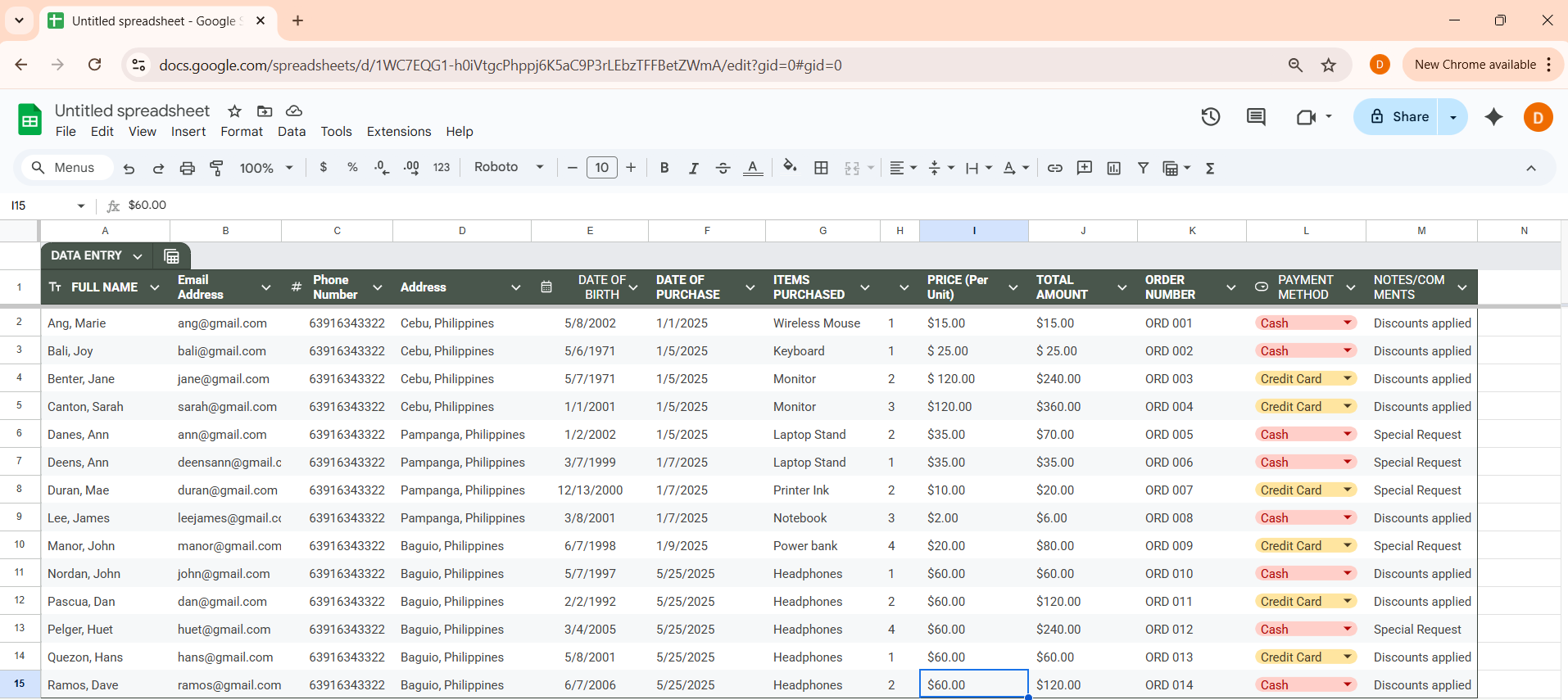
Task: Expand the Roboto font dropdown
Action: 508,167
